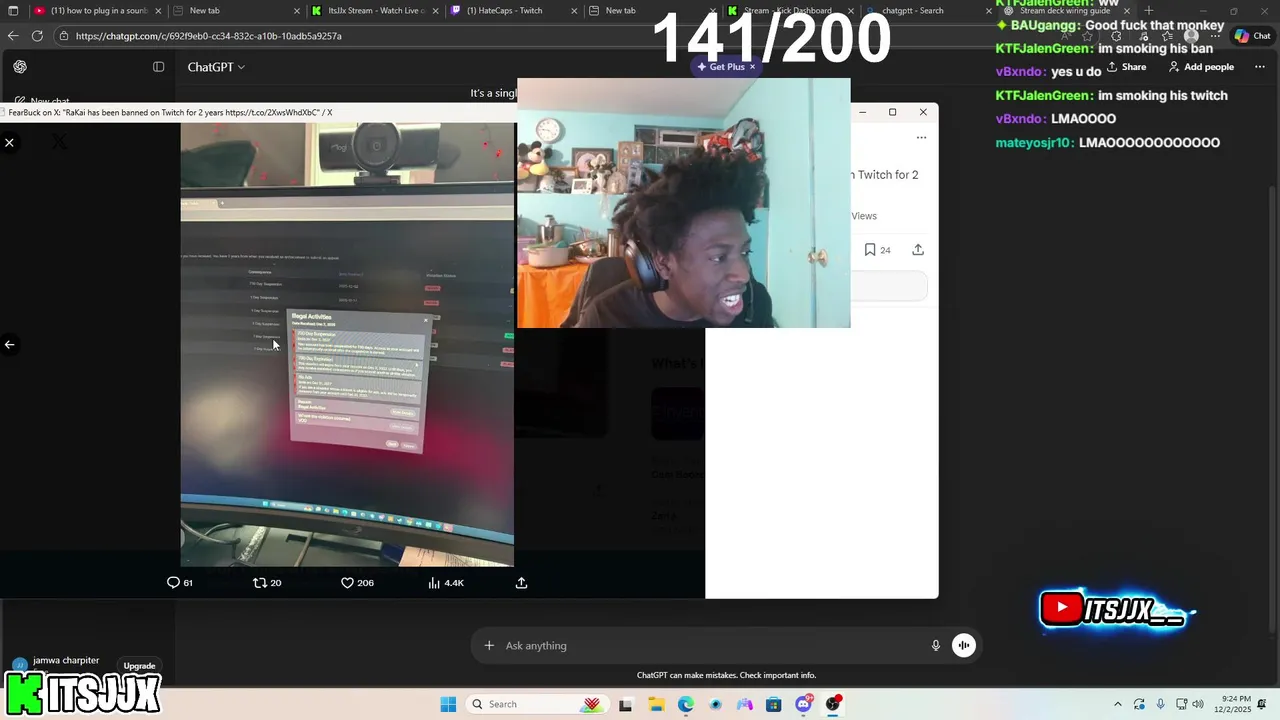Close the HateCaps Twitch tab
Image resolution: width=1280 pixels, height=720 pixels.
pos(574,11)
